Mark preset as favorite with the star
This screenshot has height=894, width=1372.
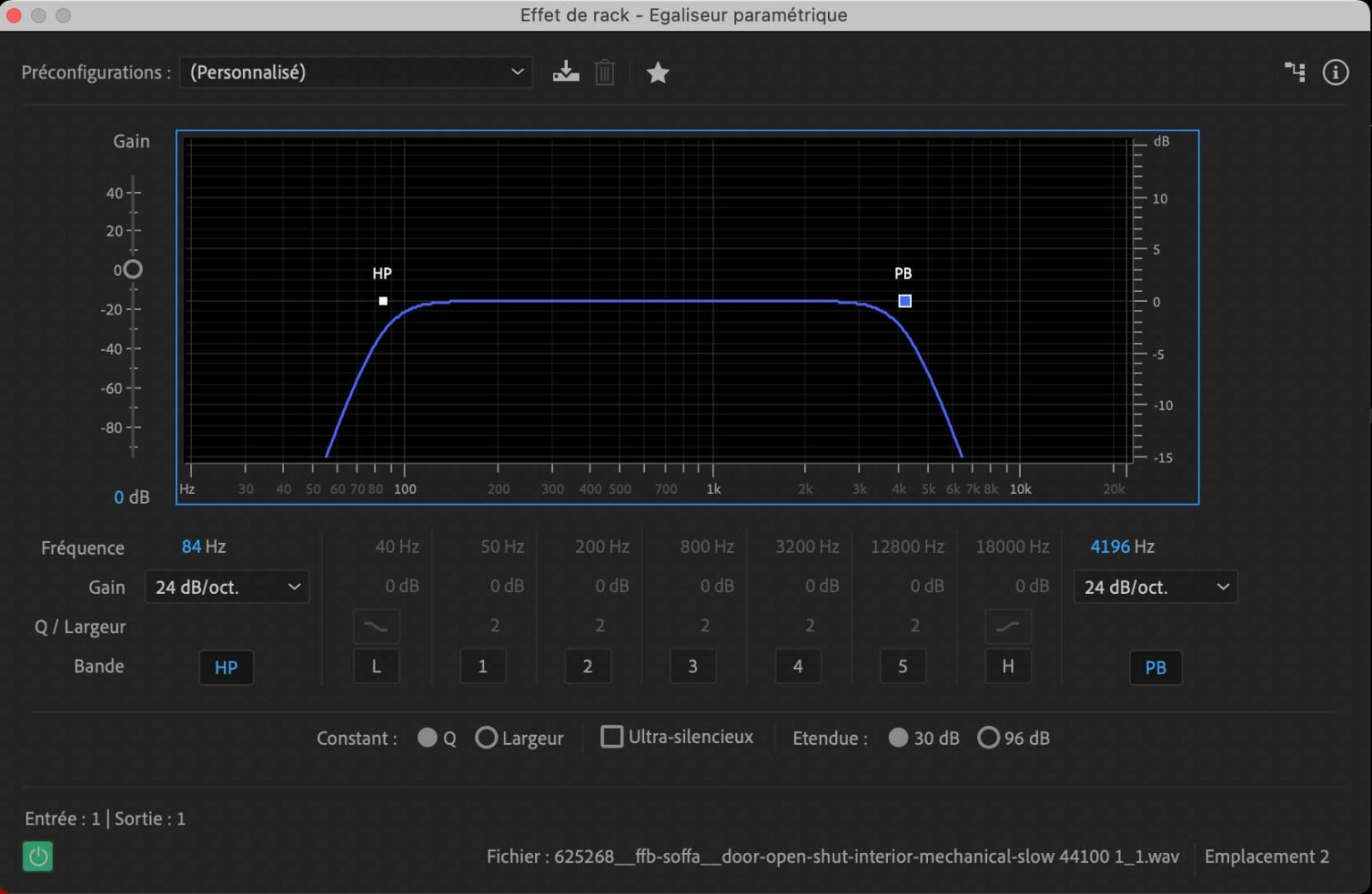[658, 72]
